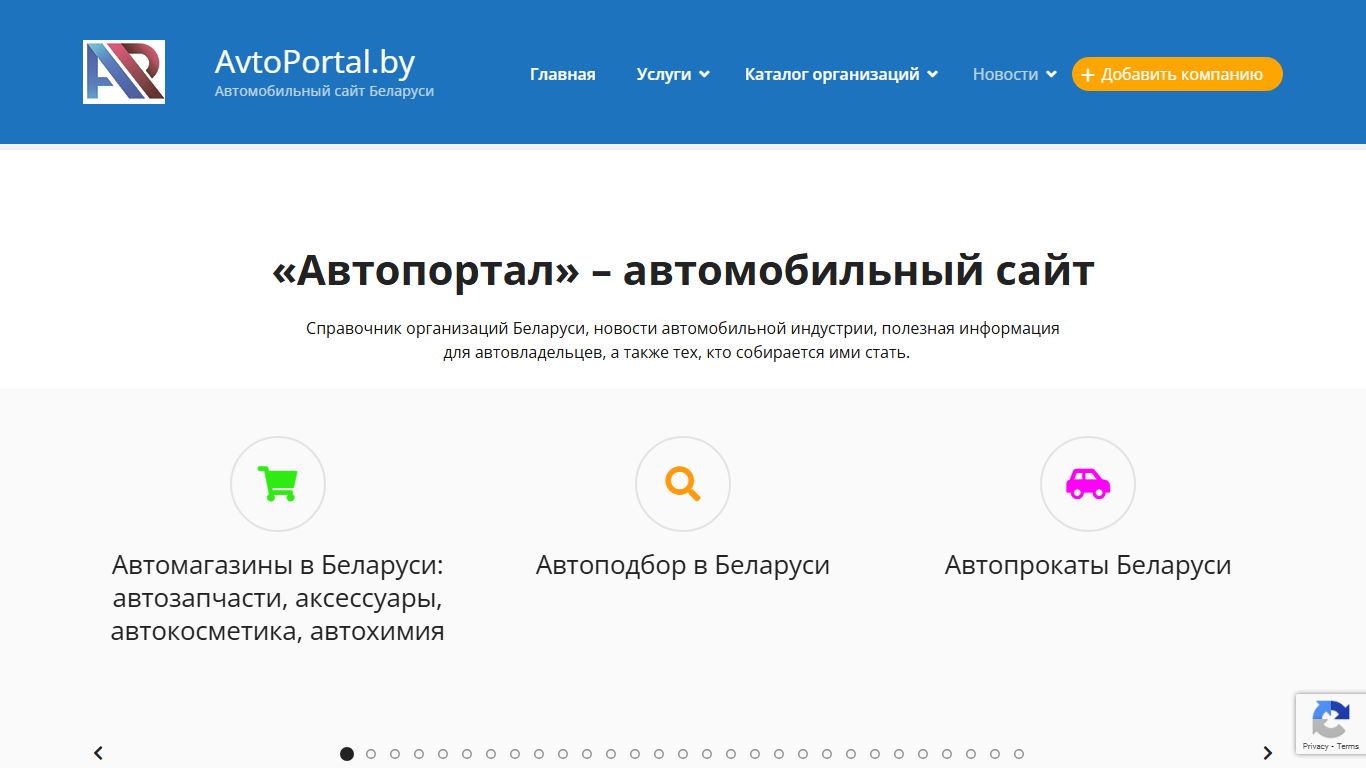1366x768 pixels.
Task: Select the first active carousel dot
Action: pos(347,754)
